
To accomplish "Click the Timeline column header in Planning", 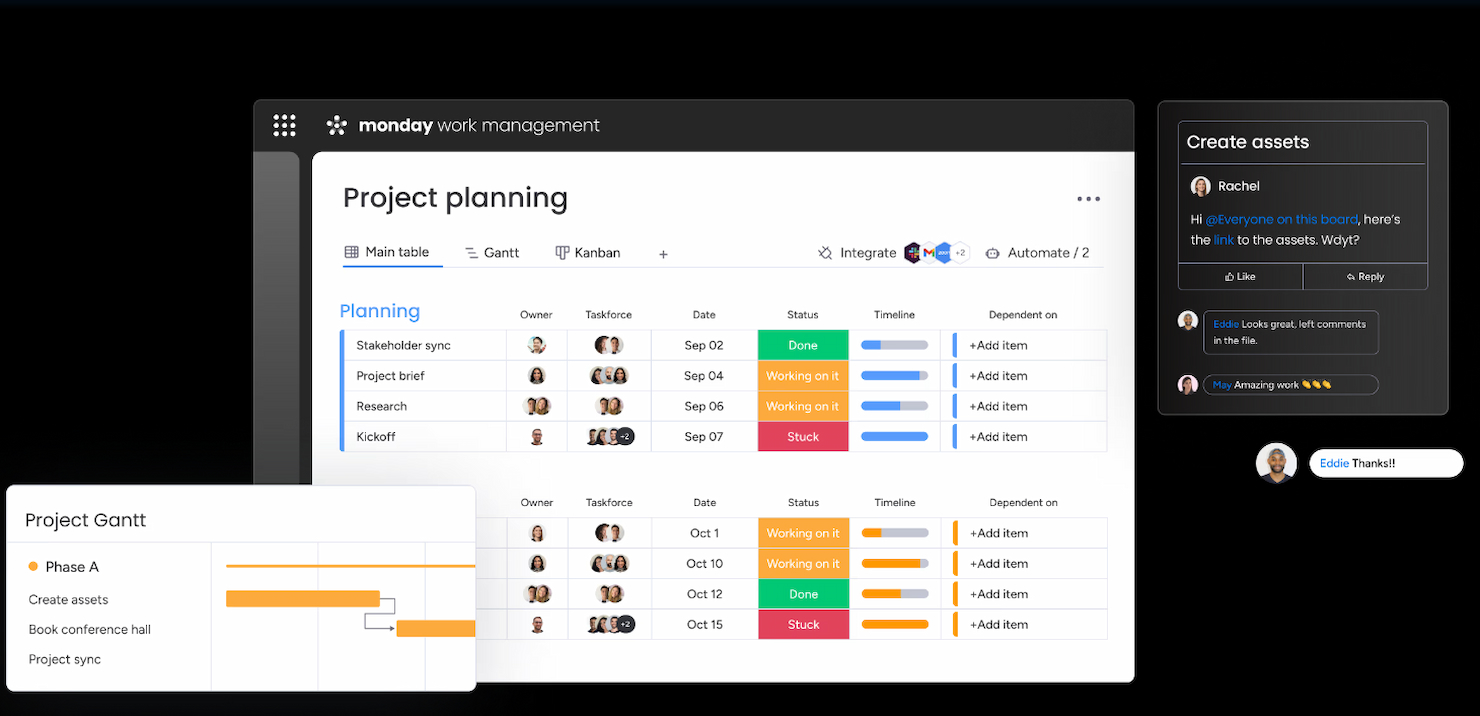I will point(894,315).
